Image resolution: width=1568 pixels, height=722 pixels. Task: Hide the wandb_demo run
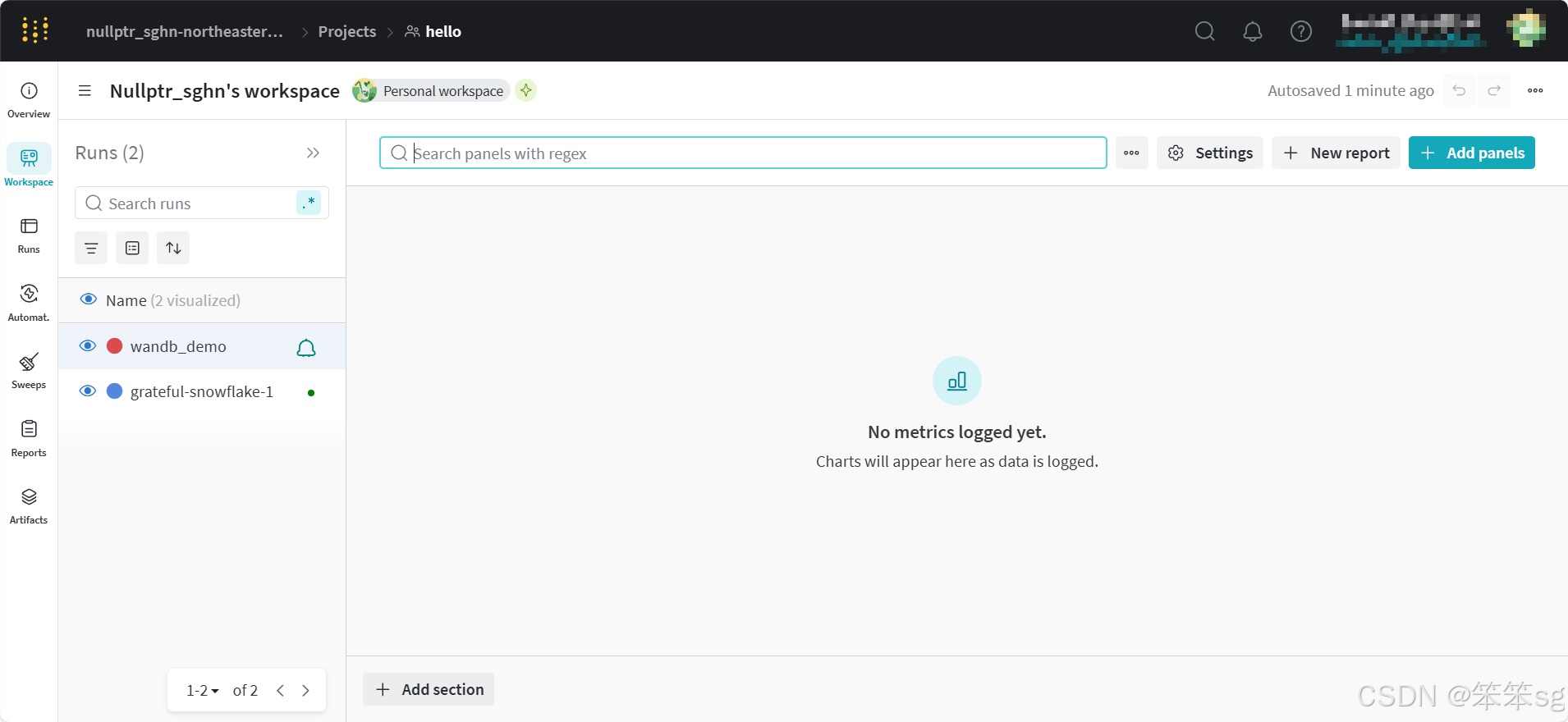click(x=88, y=345)
